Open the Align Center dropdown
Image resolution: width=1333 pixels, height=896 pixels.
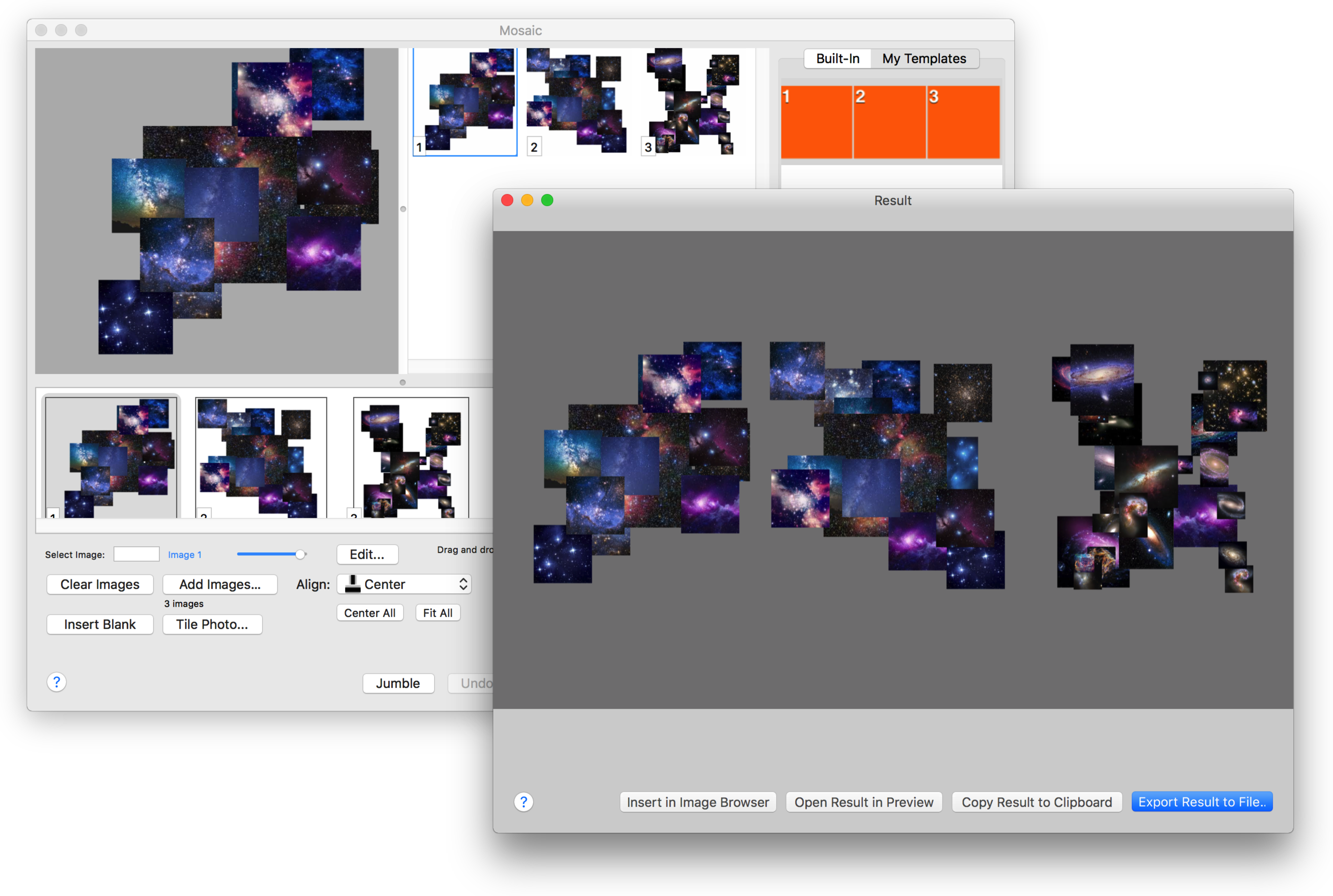[404, 584]
